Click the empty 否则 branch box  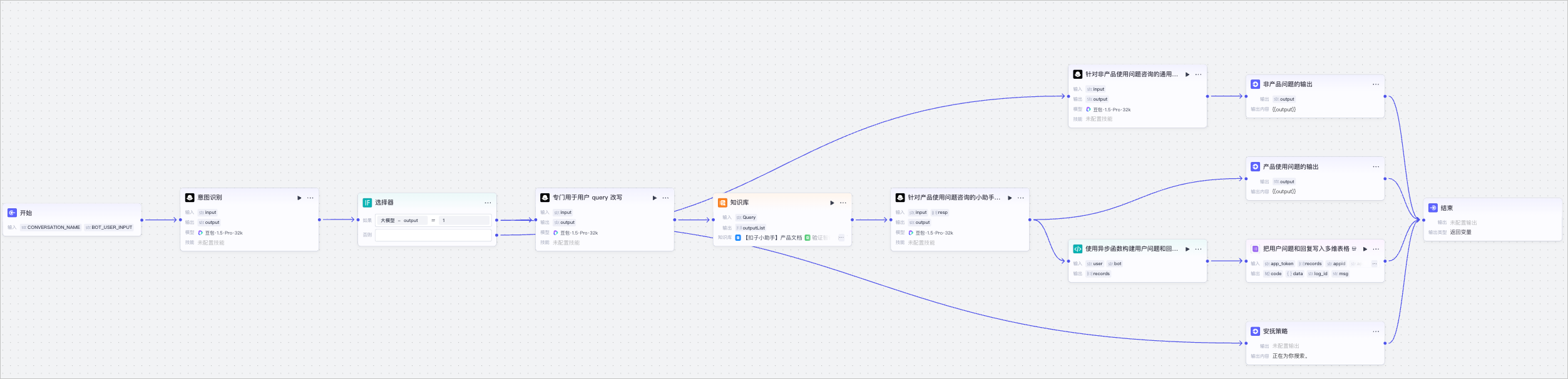pyautogui.click(x=433, y=235)
